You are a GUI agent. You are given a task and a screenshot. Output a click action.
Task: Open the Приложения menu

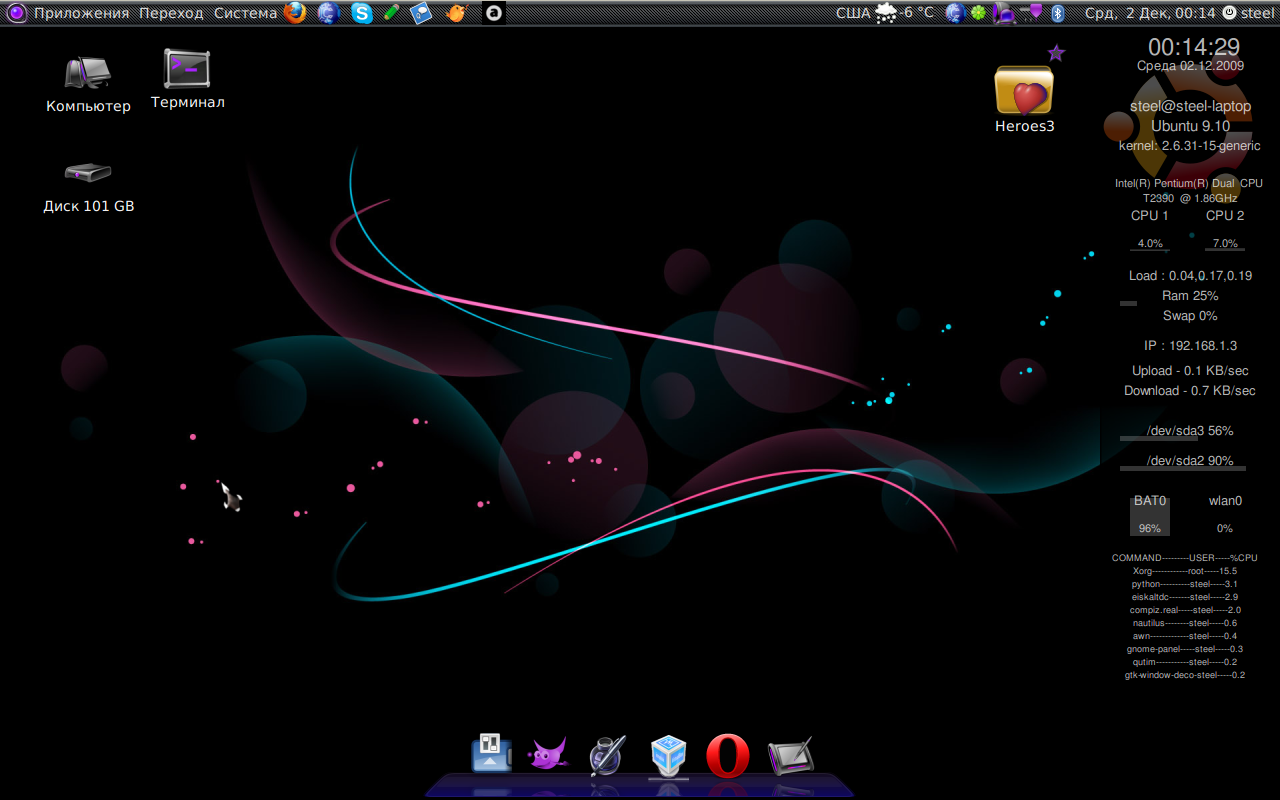[x=81, y=13]
